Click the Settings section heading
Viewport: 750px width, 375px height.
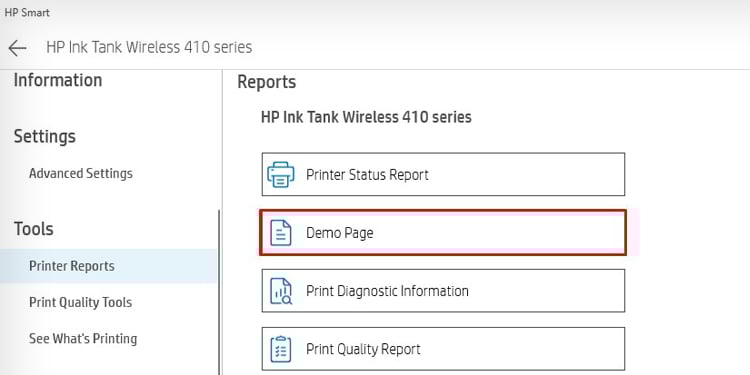pyautogui.click(x=44, y=137)
